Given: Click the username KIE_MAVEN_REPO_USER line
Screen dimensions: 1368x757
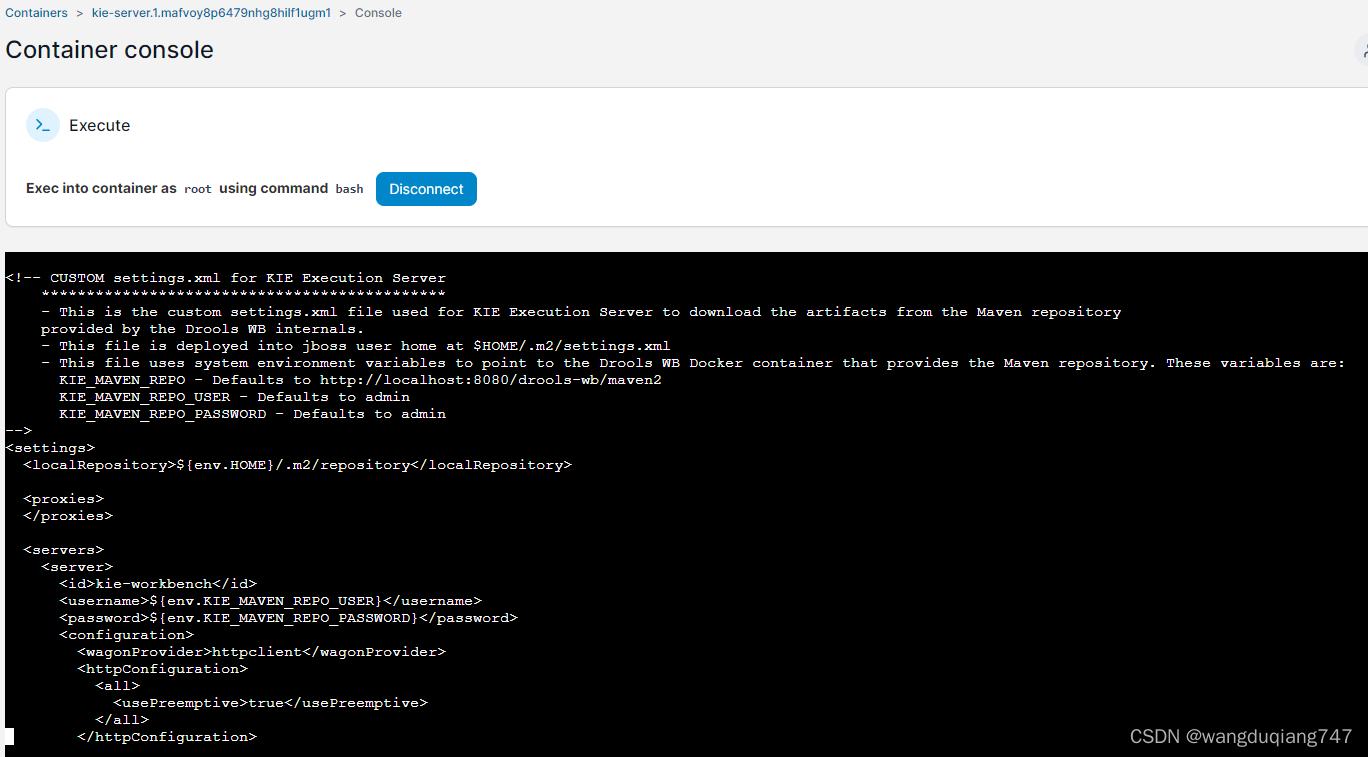Looking at the screenshot, I should 270,601.
